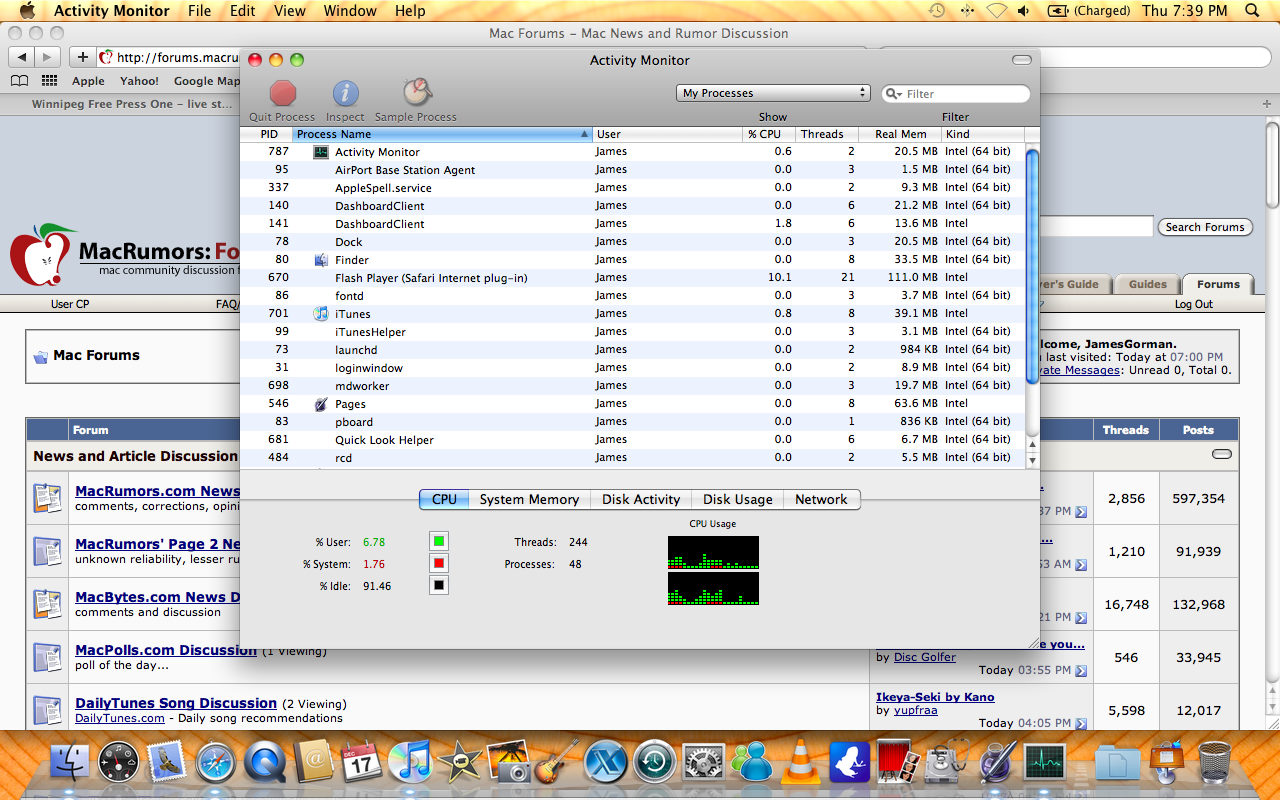Switch to the Network tab
The height and width of the screenshot is (800, 1280).
click(x=821, y=499)
